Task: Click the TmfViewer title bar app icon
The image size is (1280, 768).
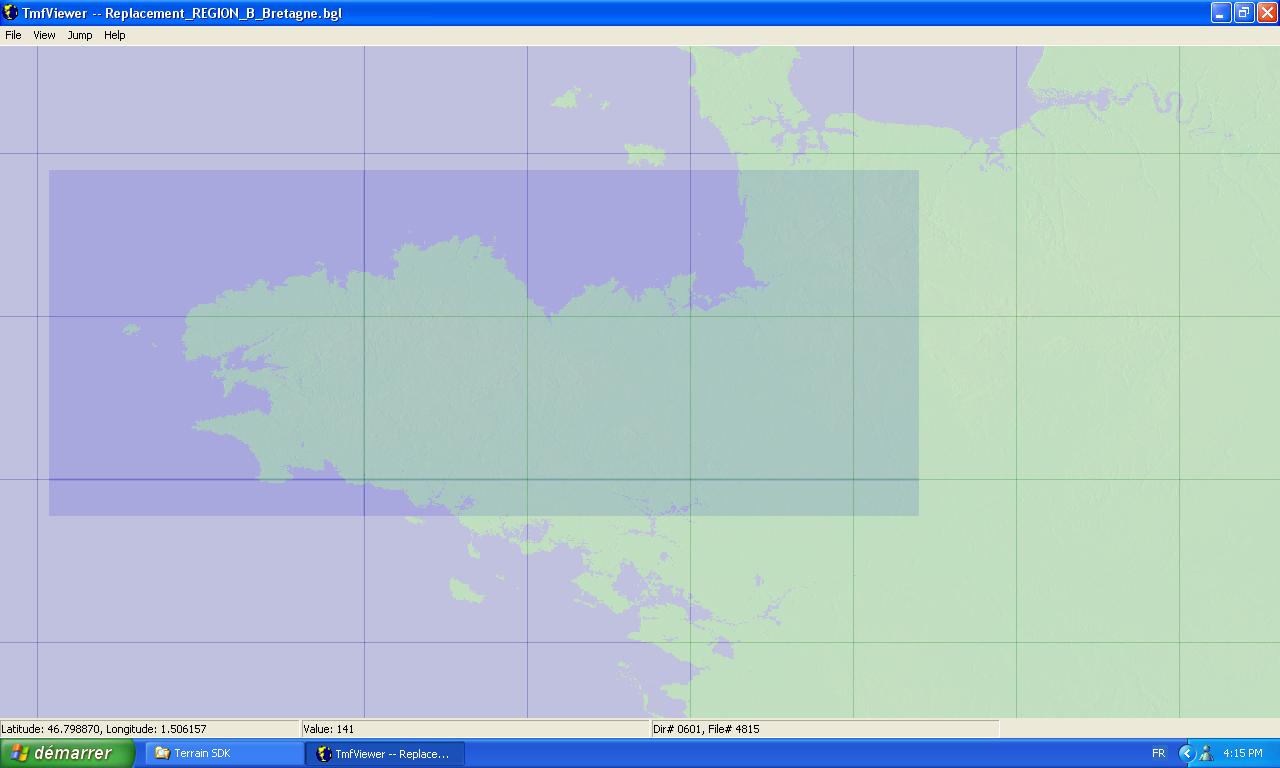Action: [x=11, y=13]
